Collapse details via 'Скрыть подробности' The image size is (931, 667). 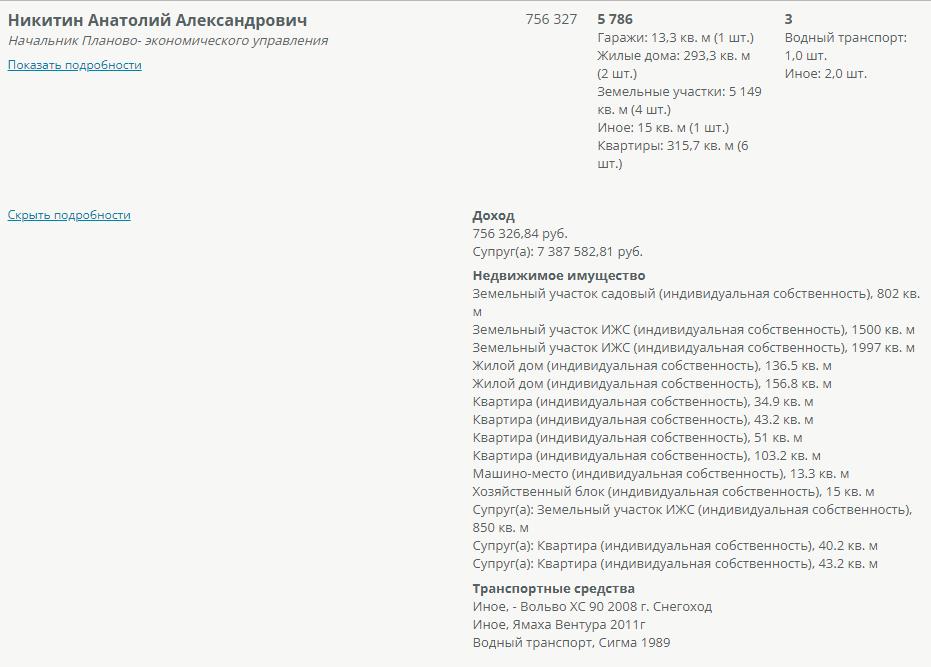[69, 215]
